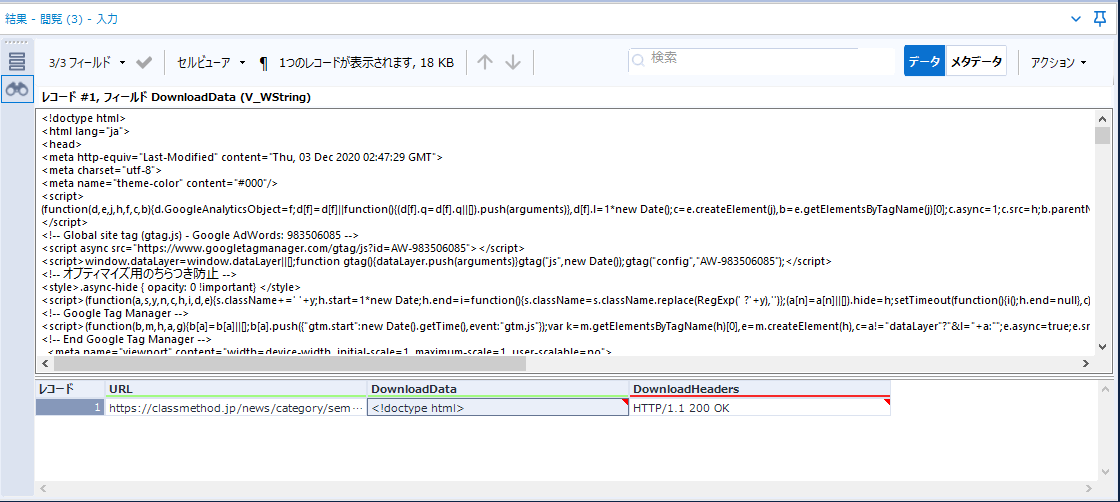This screenshot has width=1120, height=502.
Task: Click the Last-Modified meta tag line
Action: [x=242, y=156]
